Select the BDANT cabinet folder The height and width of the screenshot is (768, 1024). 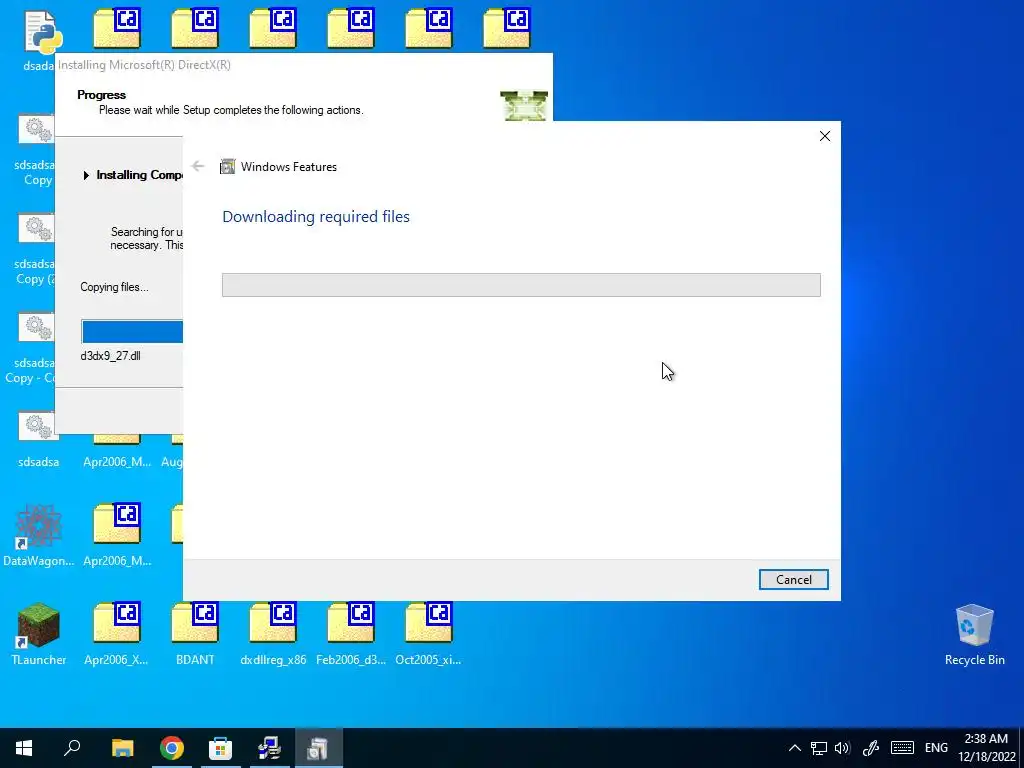(195, 633)
